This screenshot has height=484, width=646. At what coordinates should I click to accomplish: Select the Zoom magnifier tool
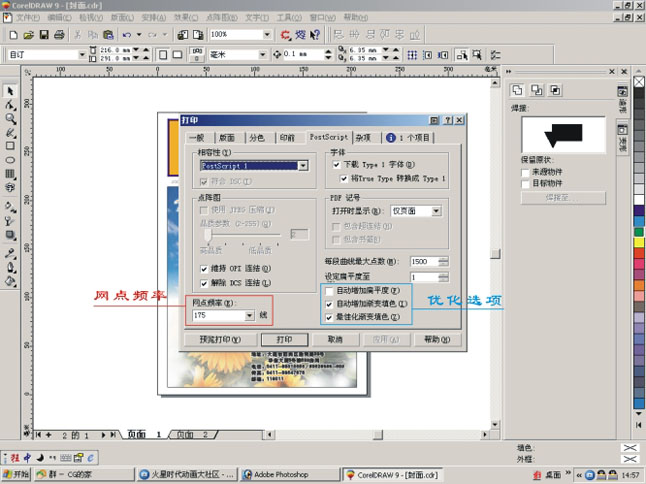[10, 118]
